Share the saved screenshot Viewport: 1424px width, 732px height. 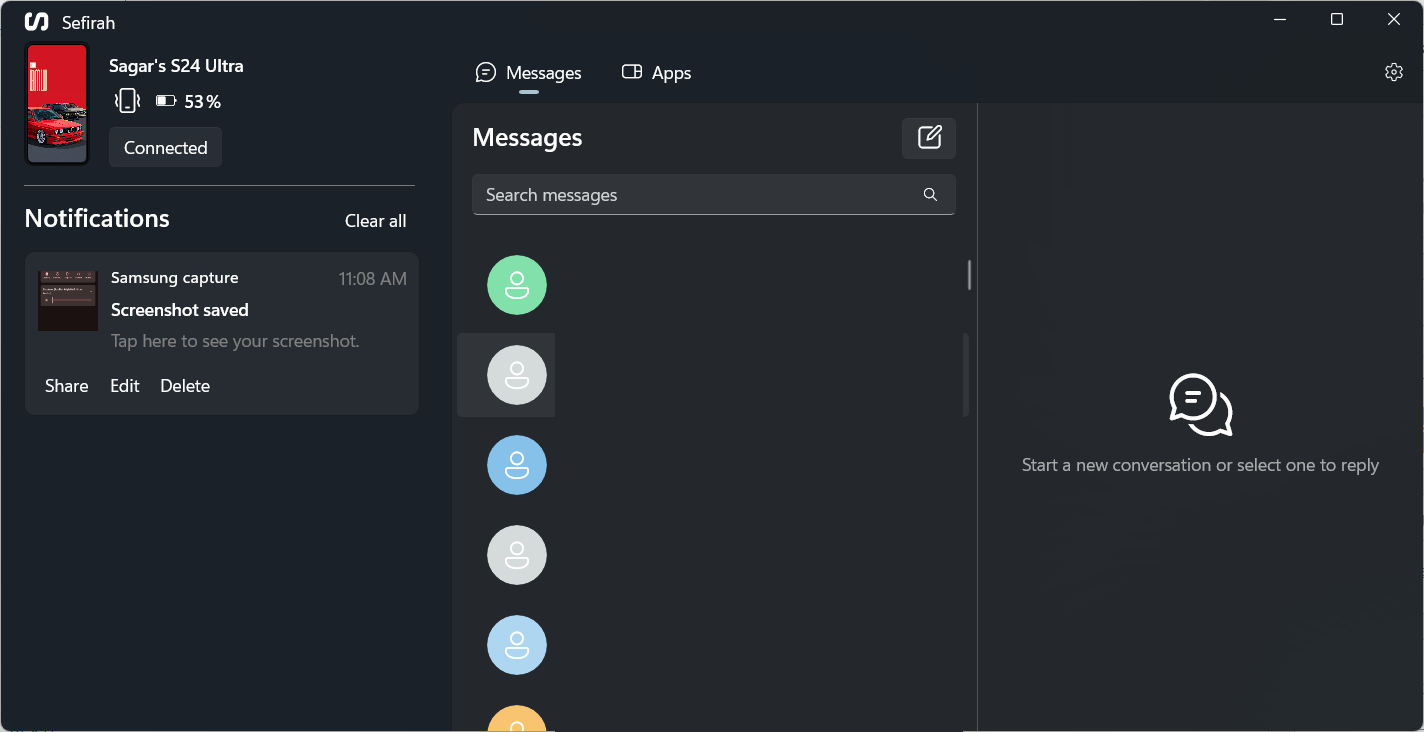click(x=66, y=385)
